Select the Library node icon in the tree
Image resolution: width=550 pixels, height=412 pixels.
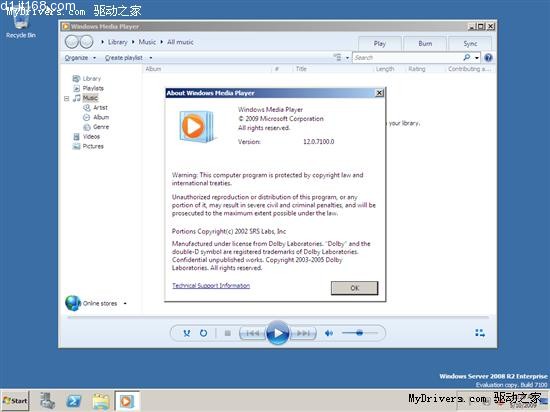[x=76, y=79]
